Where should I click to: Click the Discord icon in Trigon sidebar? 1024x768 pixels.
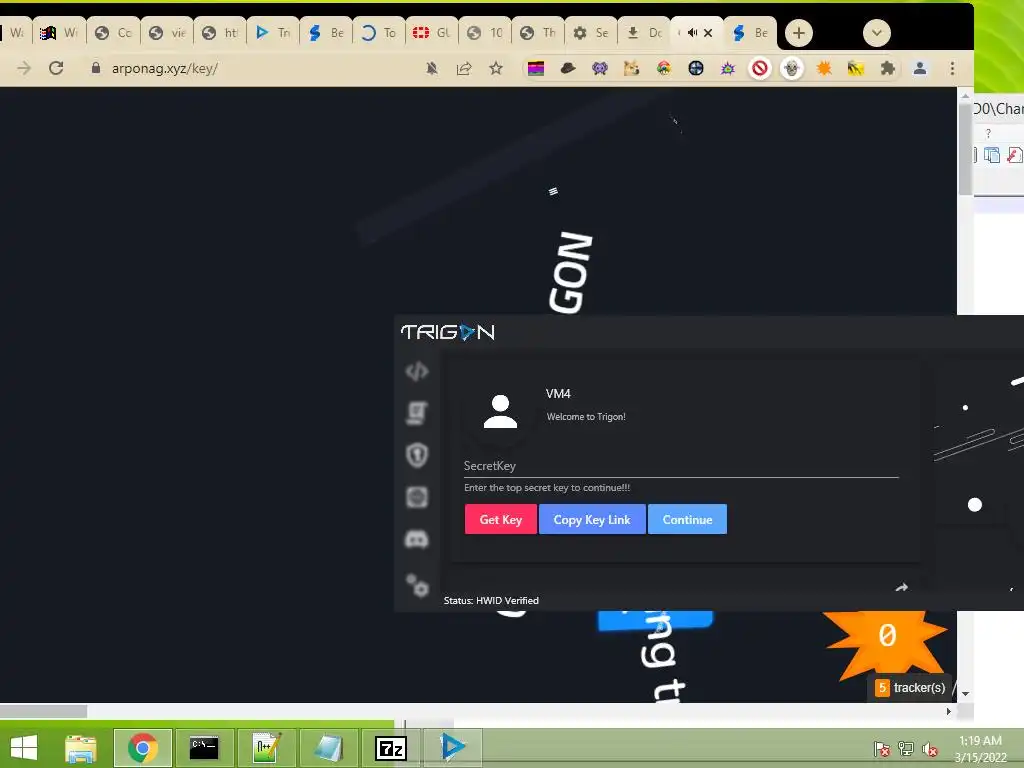pos(417,539)
